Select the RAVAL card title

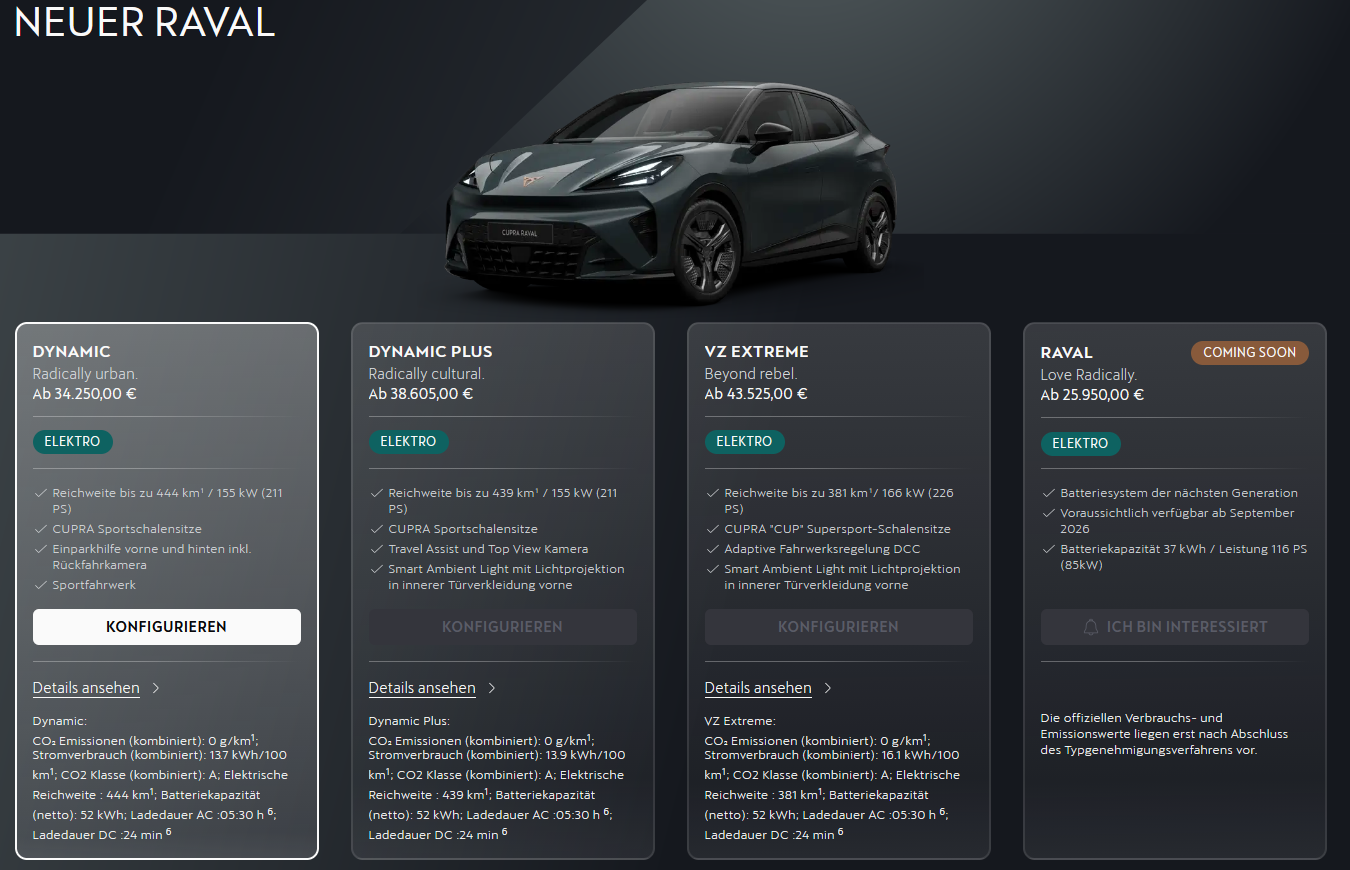(1067, 353)
